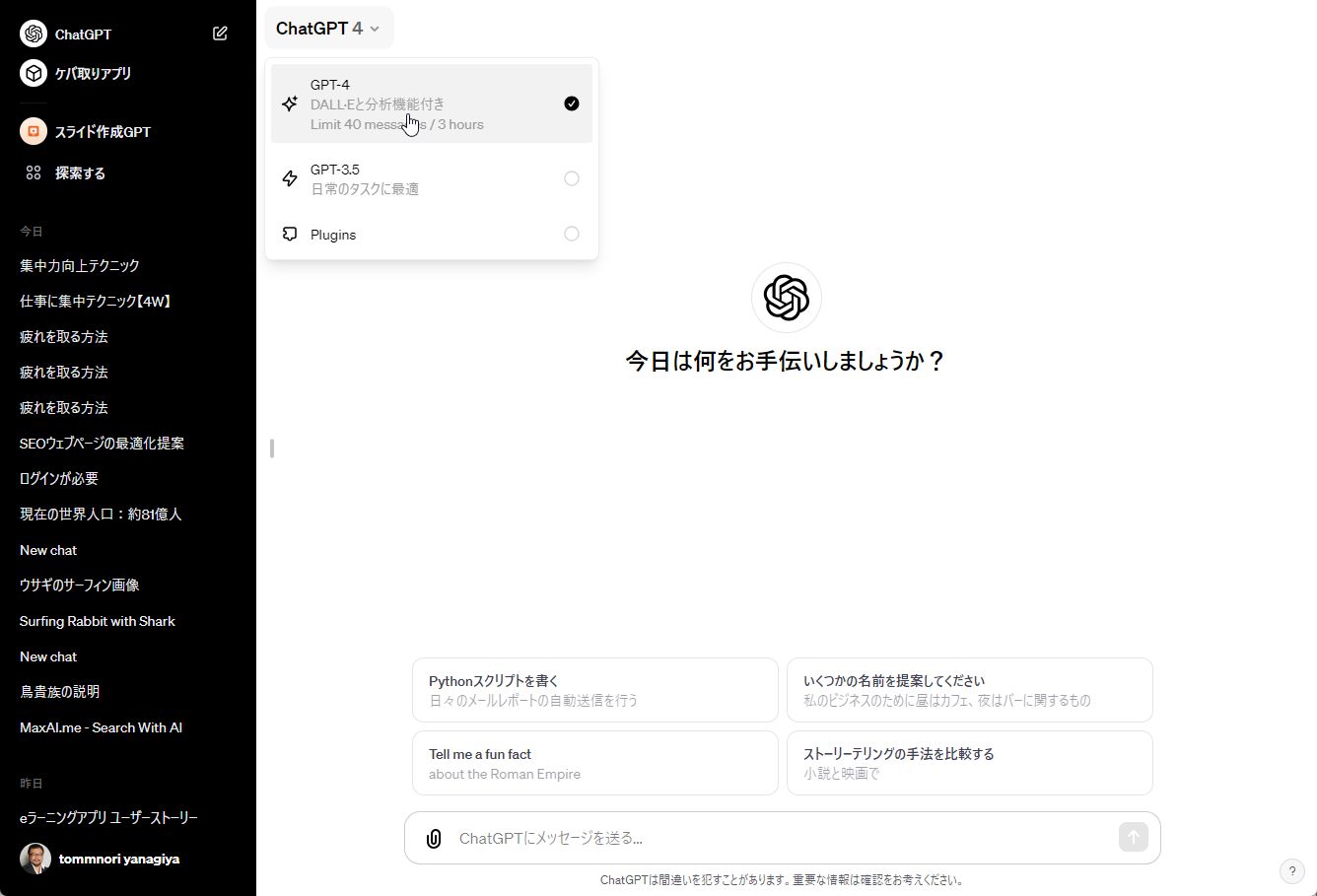Open the tommnori yanagiya account menu
This screenshot has height=896, width=1317.
118,859
